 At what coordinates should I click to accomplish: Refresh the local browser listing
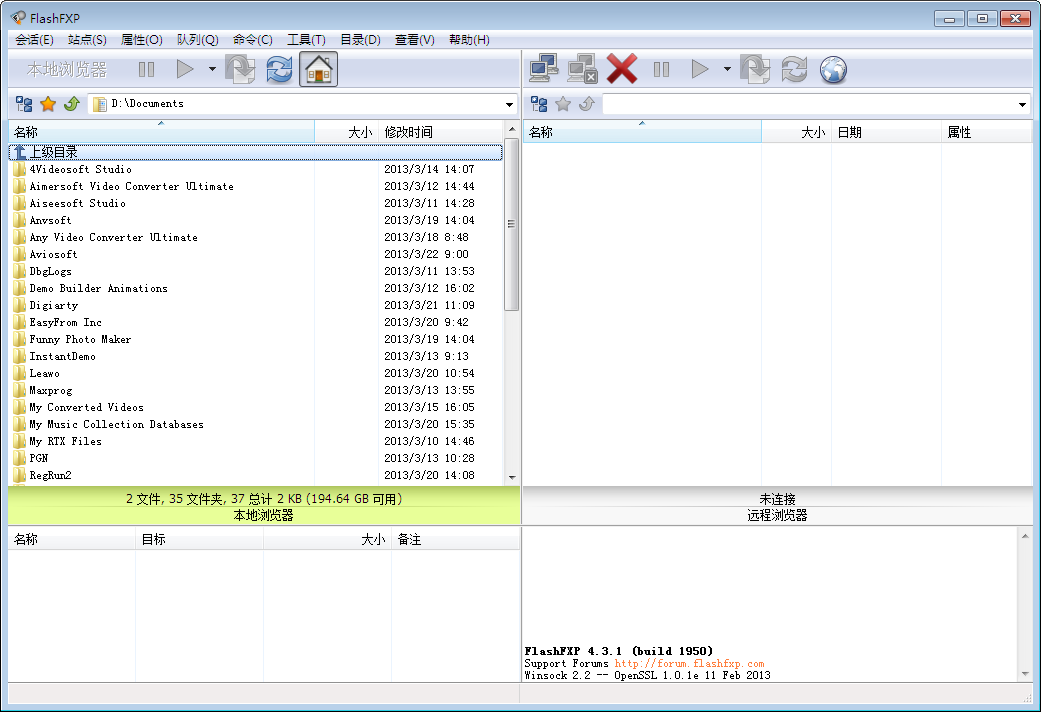point(280,70)
